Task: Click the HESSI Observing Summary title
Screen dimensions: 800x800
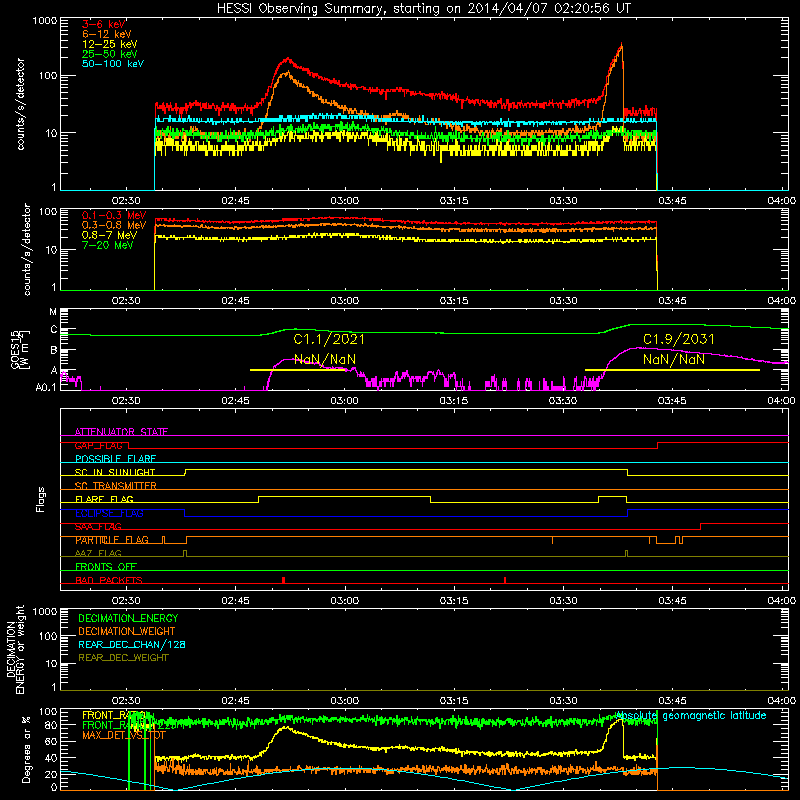Action: 423,8
